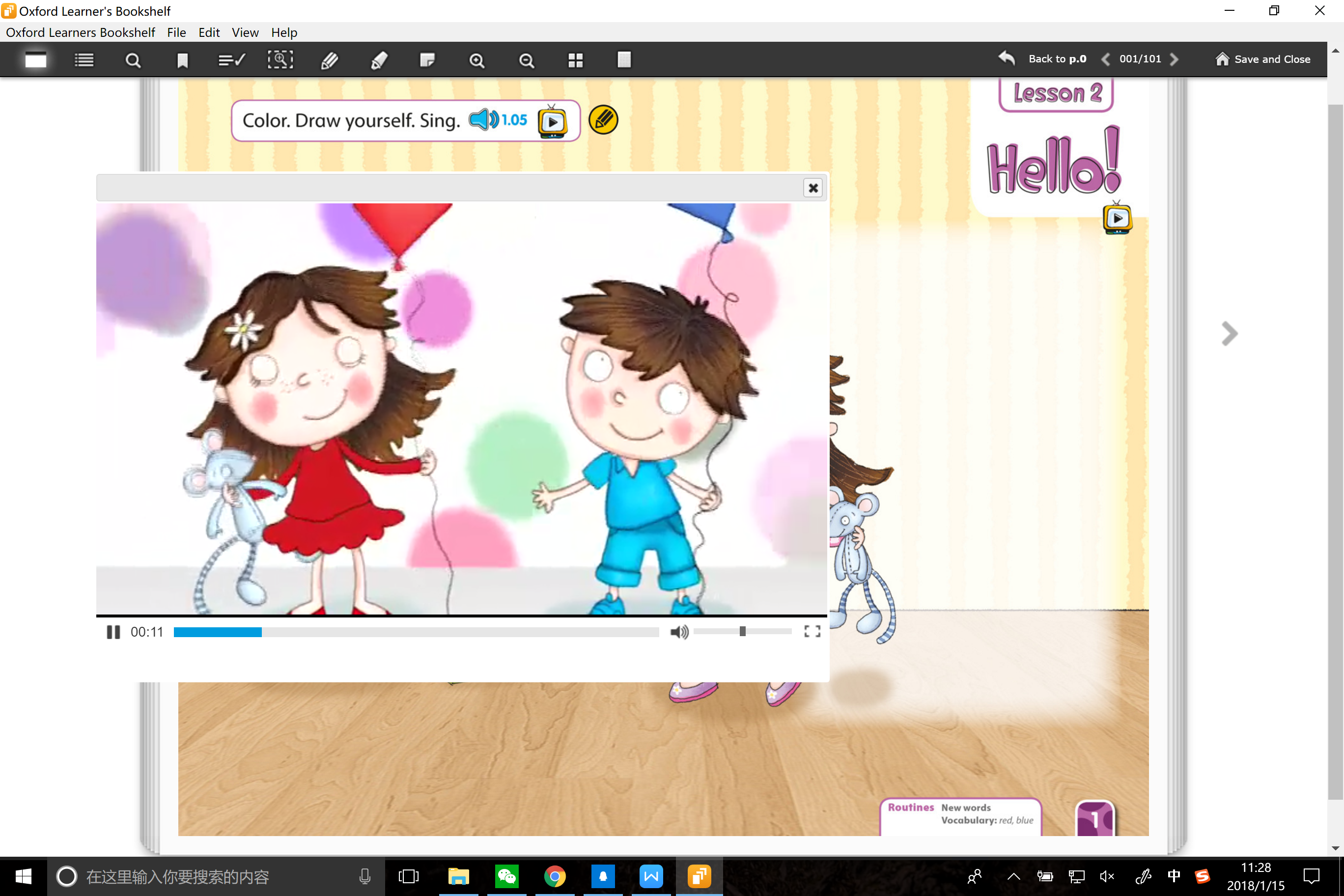Enter fullscreen video mode
Screen dimensions: 1344x896
click(x=812, y=631)
